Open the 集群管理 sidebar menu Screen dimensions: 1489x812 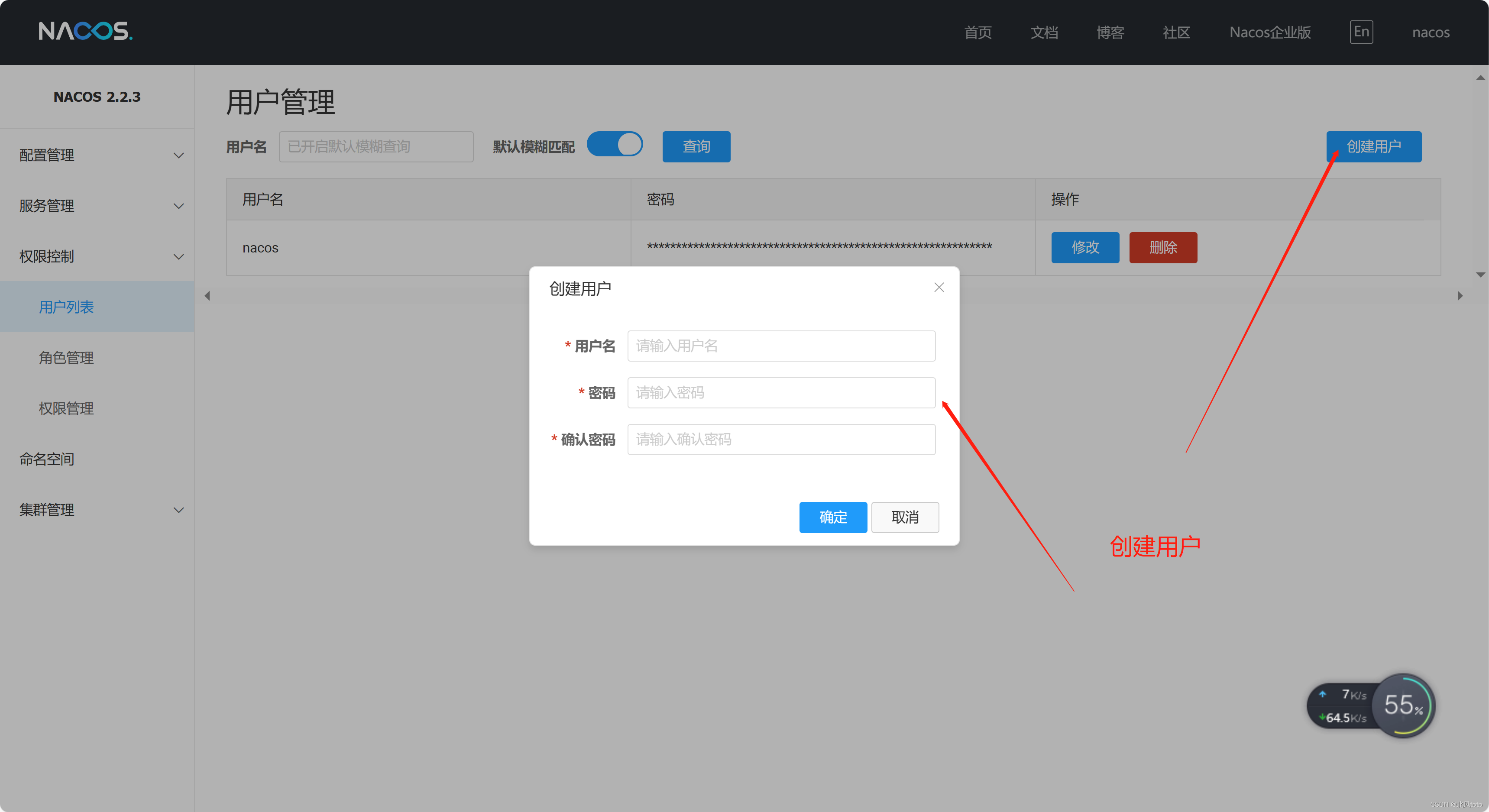[97, 510]
